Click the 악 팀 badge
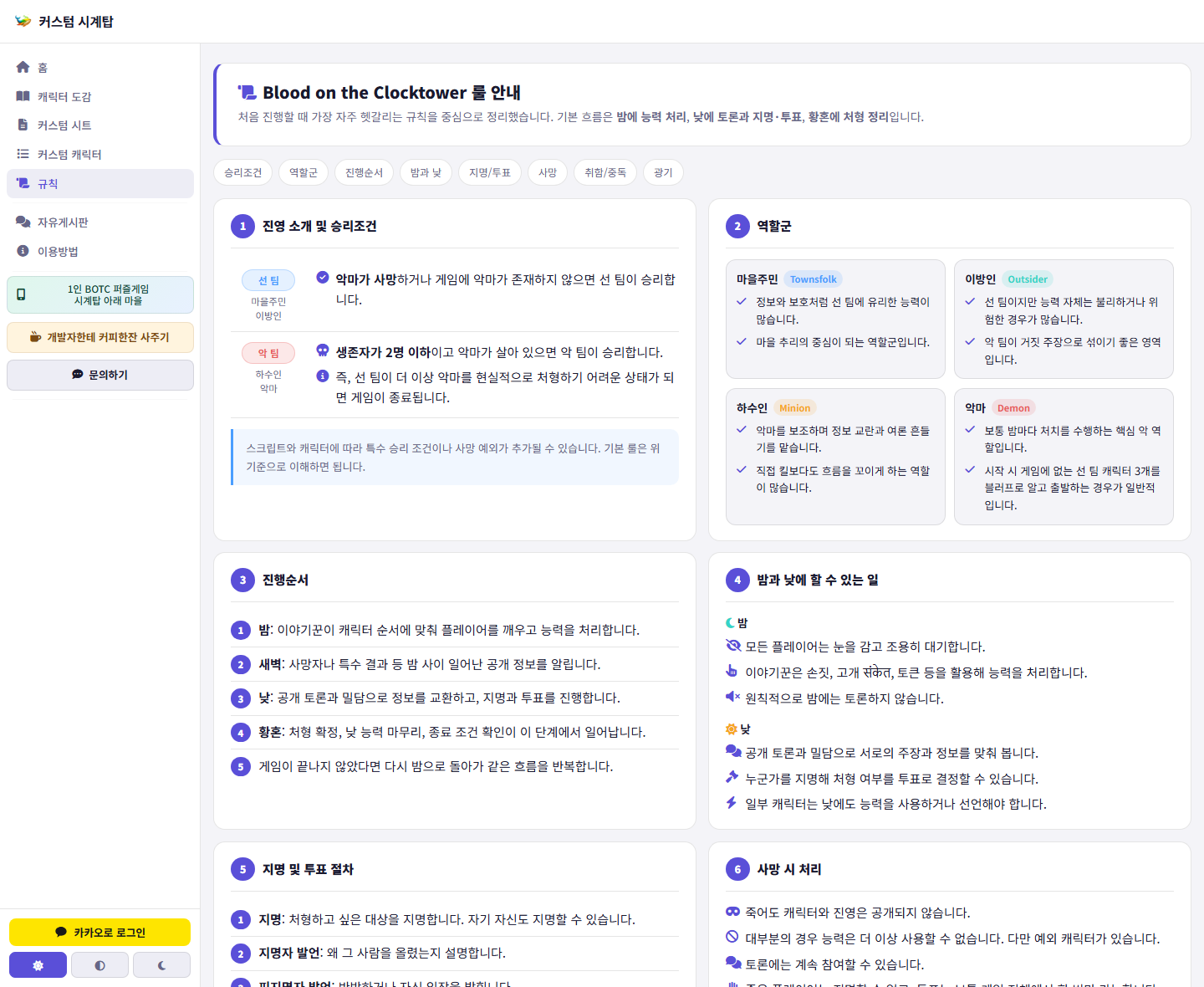1204x987 pixels. (268, 353)
